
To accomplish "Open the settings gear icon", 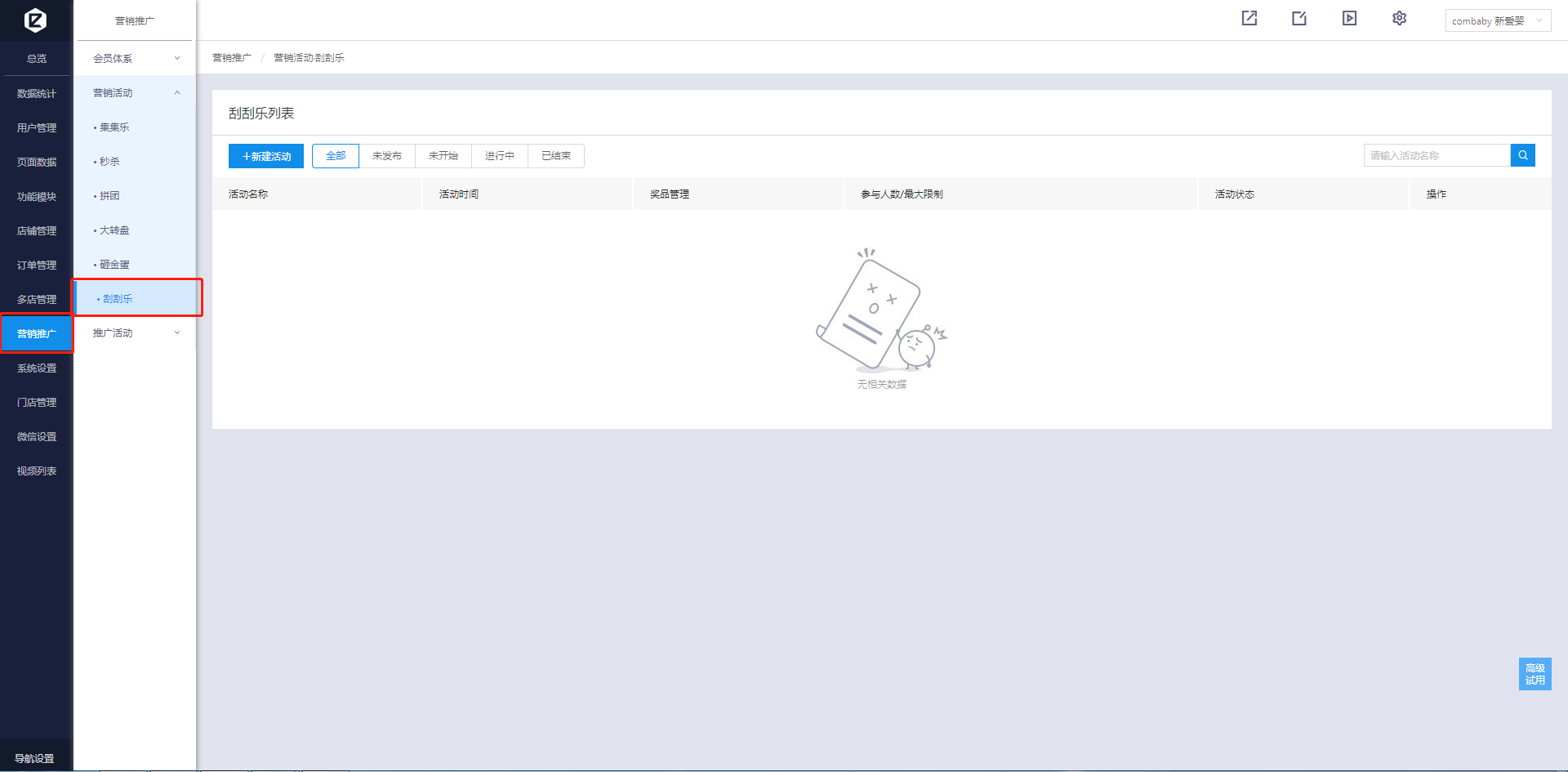I will coord(1399,18).
